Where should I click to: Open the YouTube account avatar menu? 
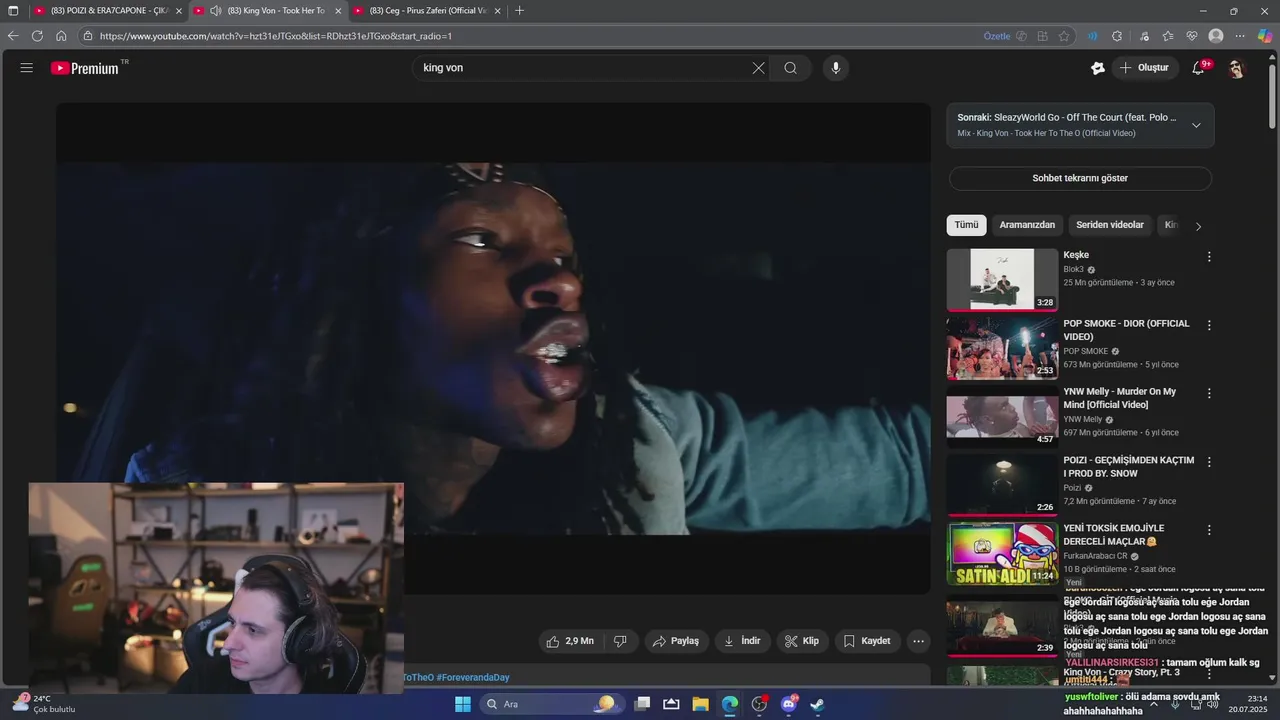[1236, 68]
